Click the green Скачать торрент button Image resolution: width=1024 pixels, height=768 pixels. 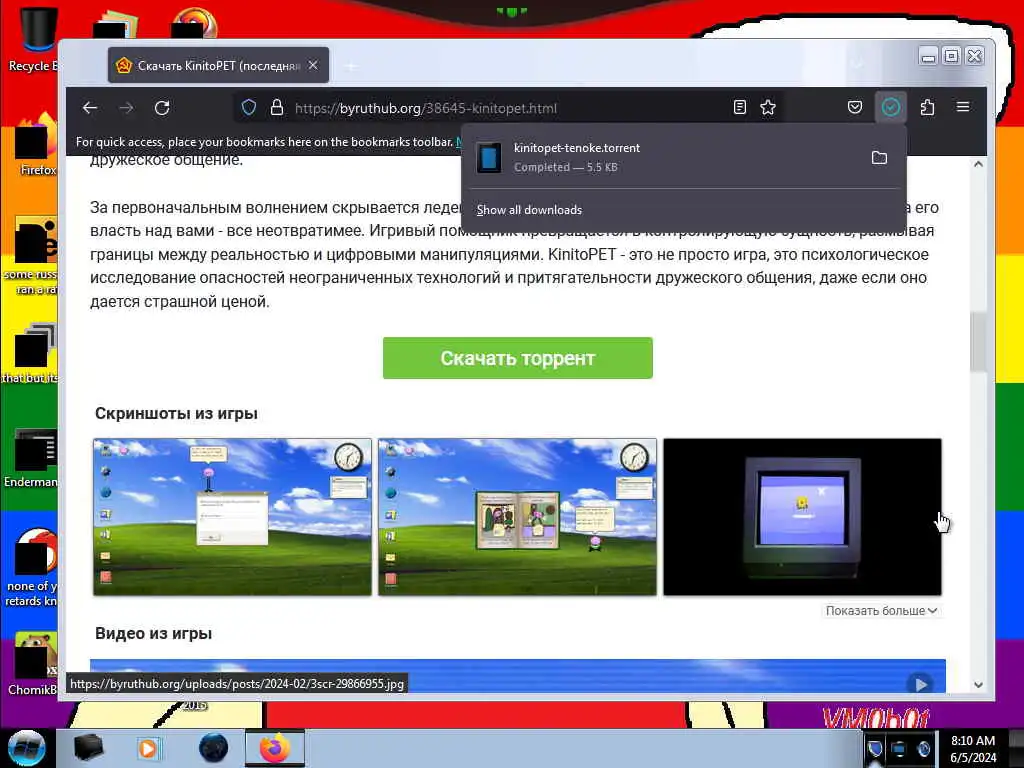(517, 358)
